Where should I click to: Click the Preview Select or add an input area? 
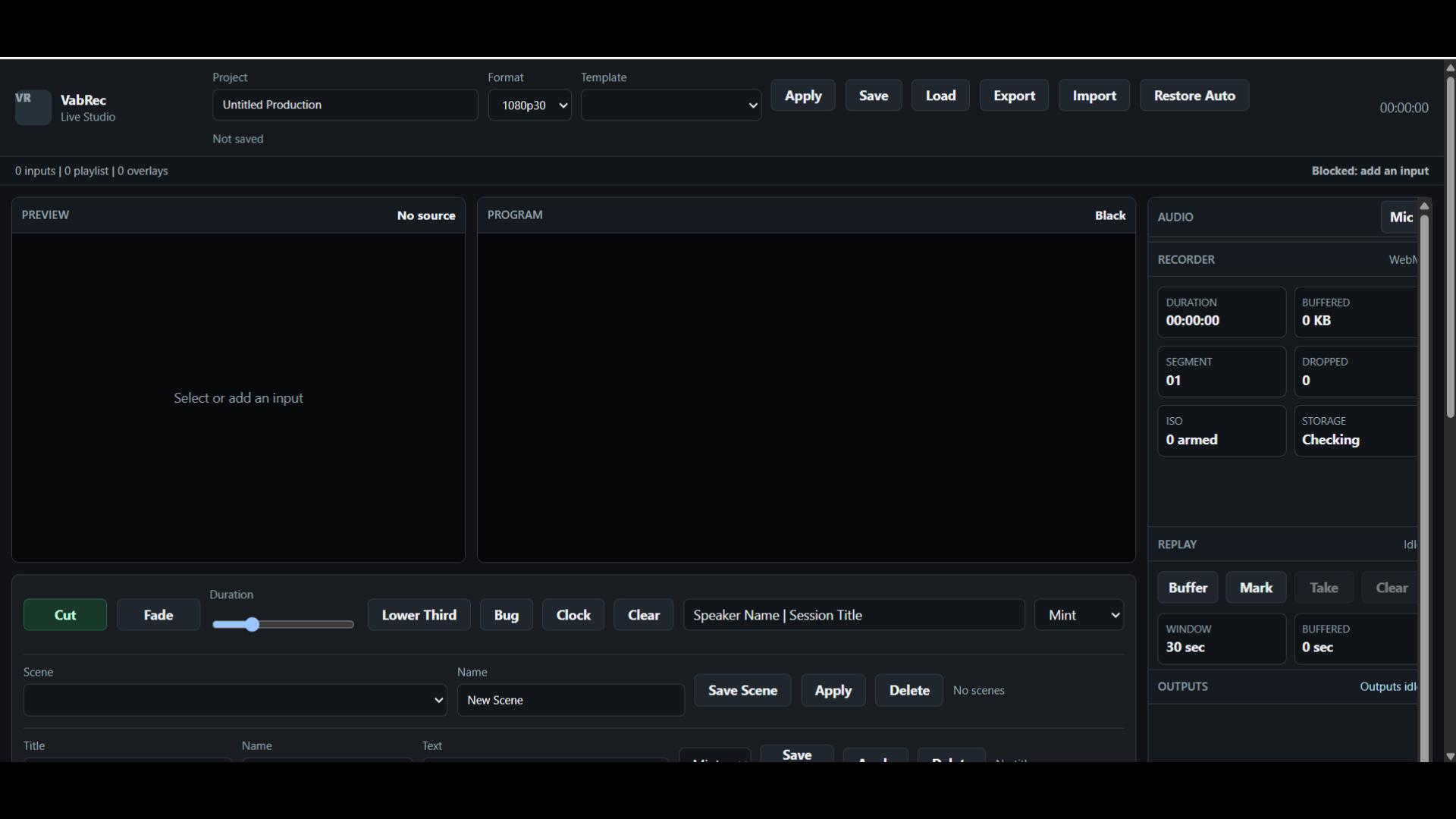click(238, 398)
